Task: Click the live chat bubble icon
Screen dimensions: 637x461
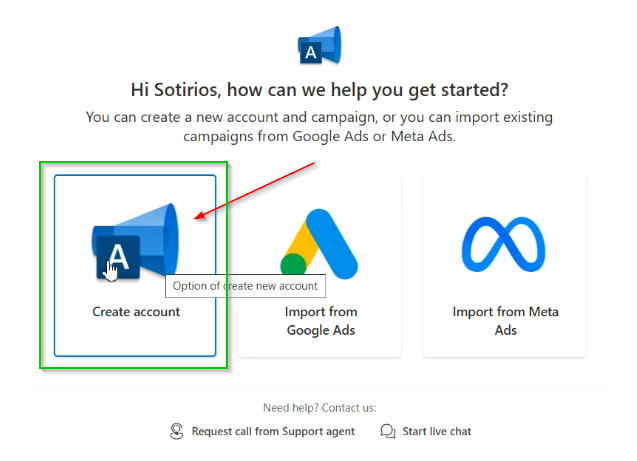Action: tap(388, 431)
